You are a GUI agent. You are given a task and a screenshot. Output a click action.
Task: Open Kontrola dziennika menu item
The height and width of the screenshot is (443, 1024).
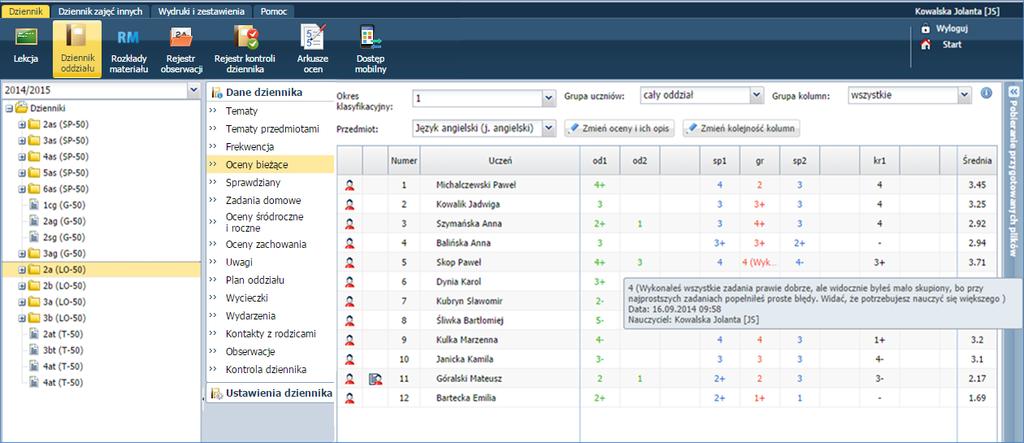(x=266, y=369)
